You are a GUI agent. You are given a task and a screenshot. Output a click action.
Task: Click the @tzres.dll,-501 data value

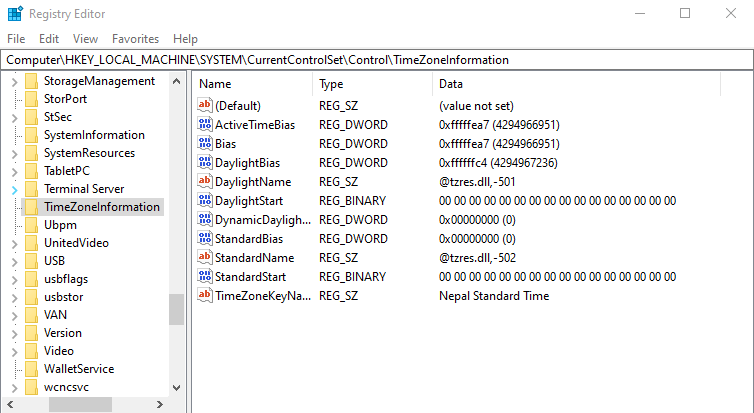click(477, 182)
